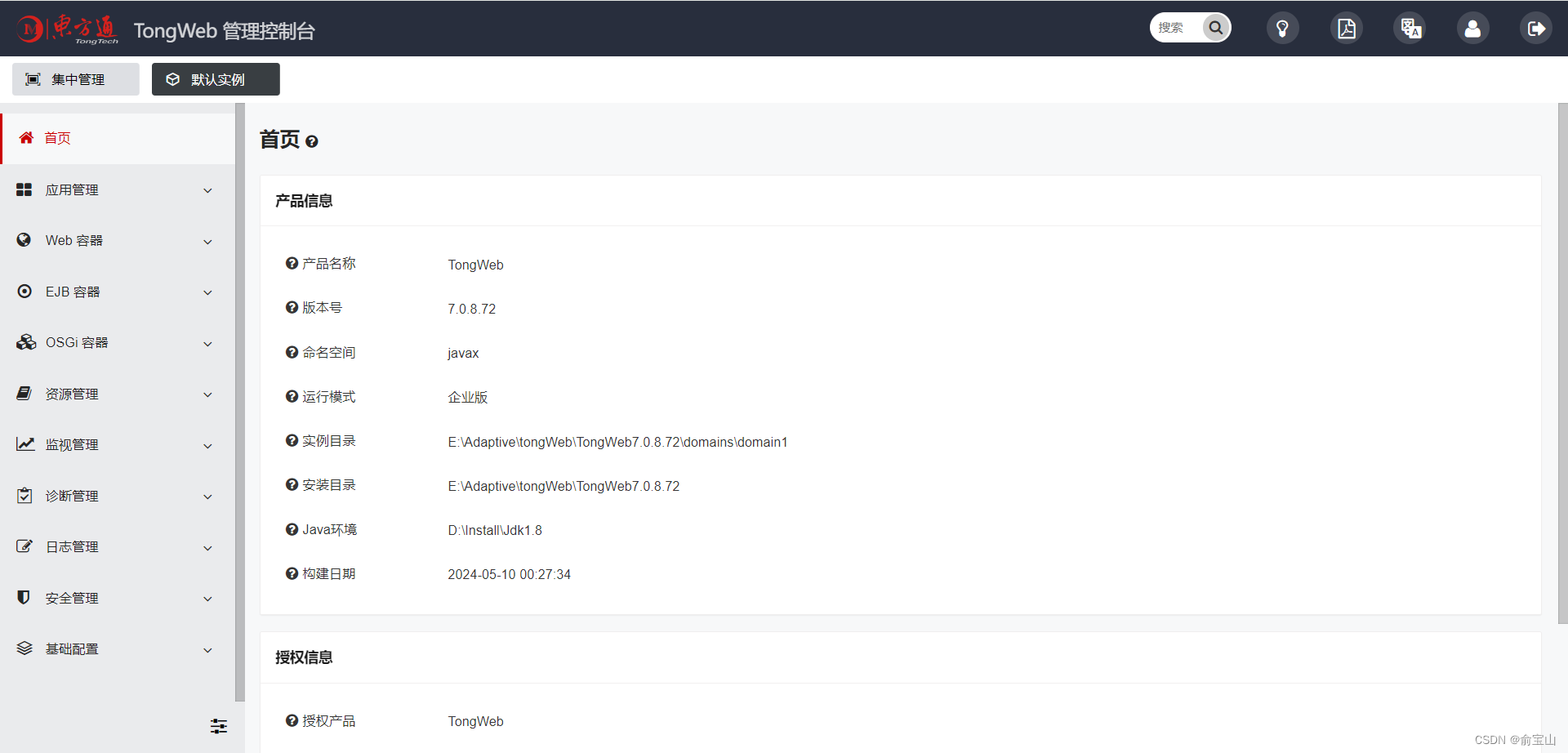Click the 应用管理 grid icon
Screen dimensions: 1568x753
click(x=24, y=189)
